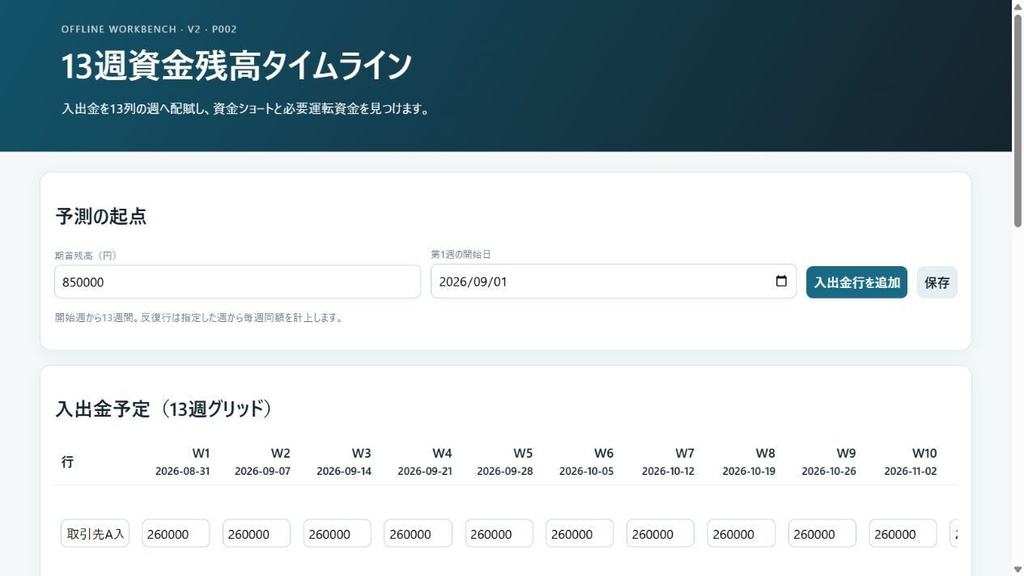Click the 期首残高 input field with 850000

pos(238,282)
